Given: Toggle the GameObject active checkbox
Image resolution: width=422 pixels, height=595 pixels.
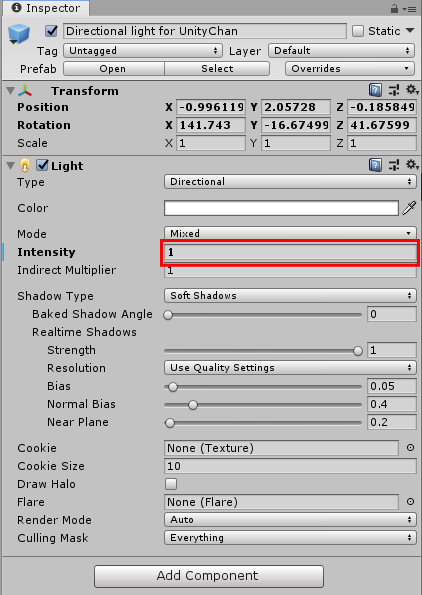Looking at the screenshot, I should [51, 31].
